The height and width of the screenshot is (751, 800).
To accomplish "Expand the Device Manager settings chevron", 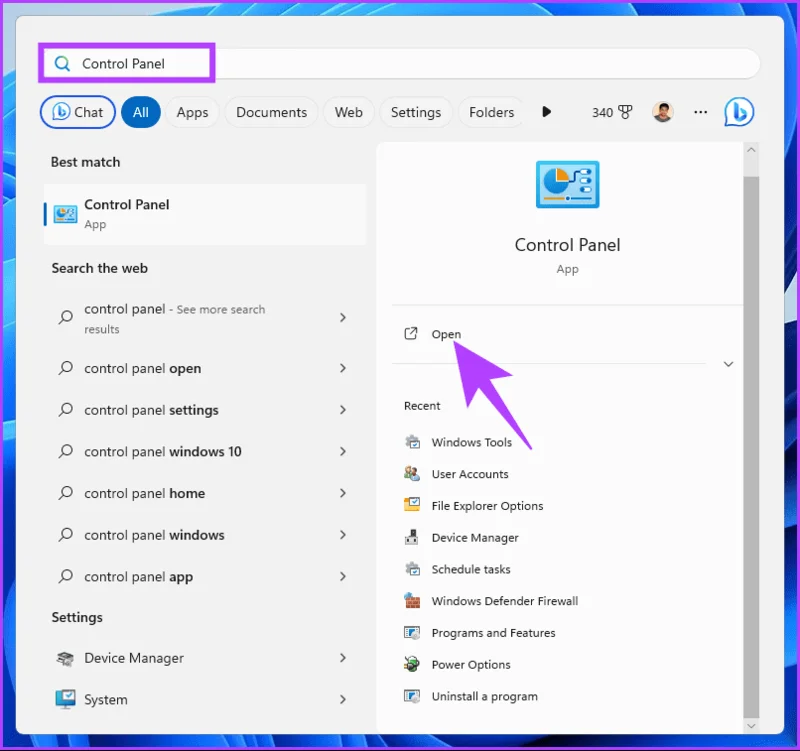I will coord(343,658).
